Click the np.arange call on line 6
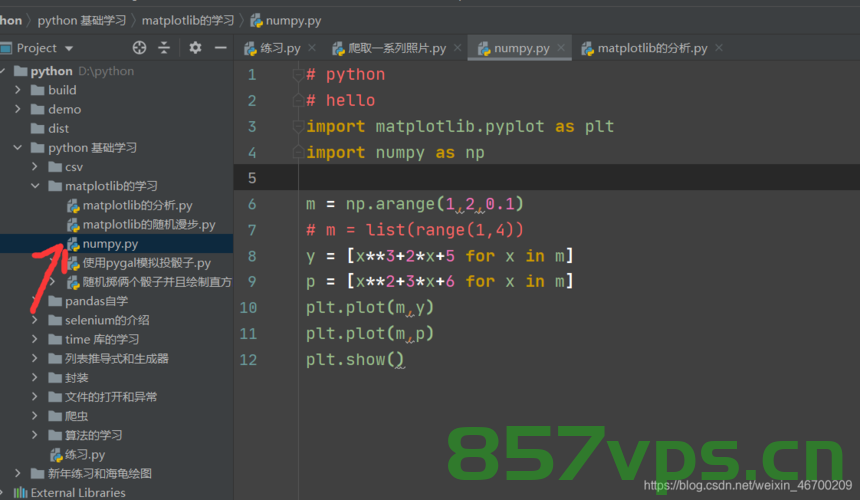The height and width of the screenshot is (500, 860). 434,204
